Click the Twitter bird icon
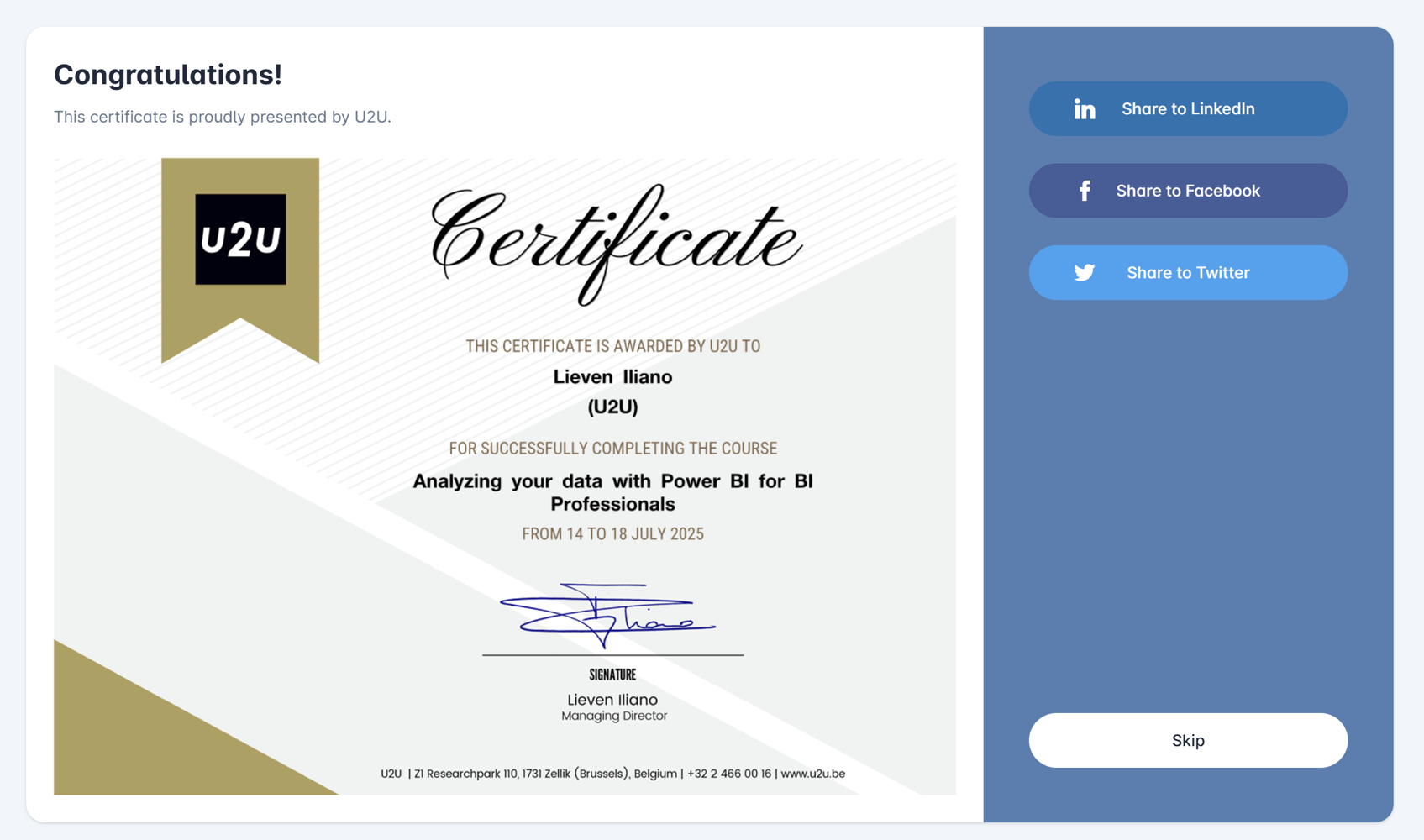This screenshot has width=1424, height=840. tap(1084, 273)
